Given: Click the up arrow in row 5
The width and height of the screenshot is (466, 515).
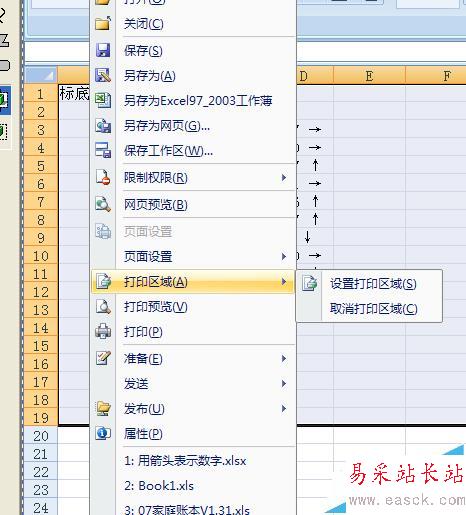Looking at the screenshot, I should pyautogui.click(x=315, y=165).
